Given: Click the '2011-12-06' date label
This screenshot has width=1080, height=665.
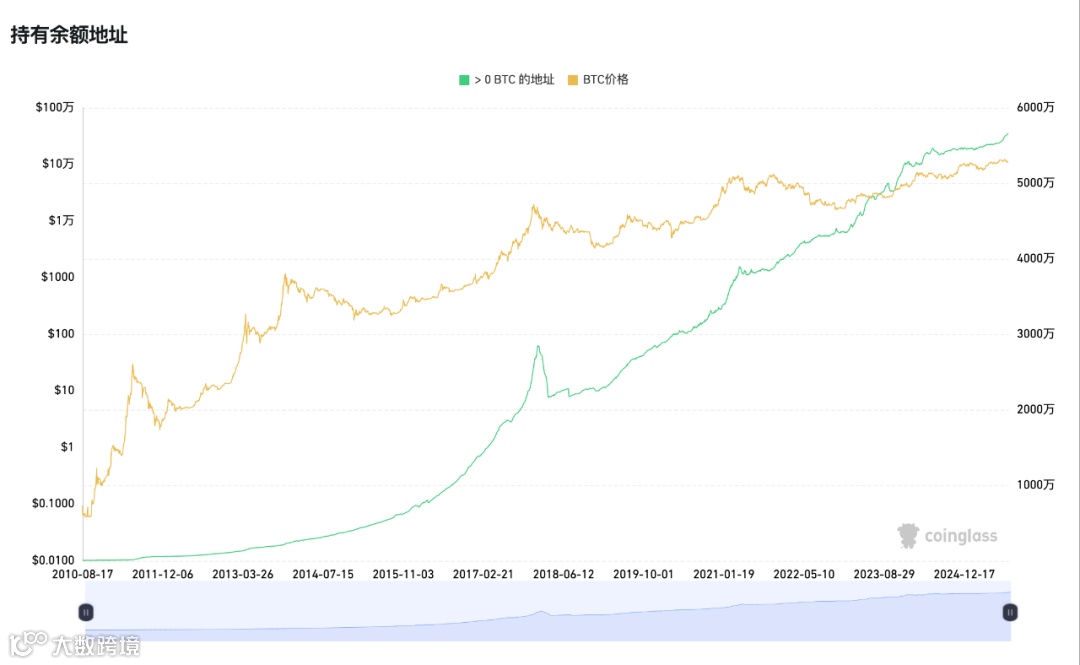Looking at the screenshot, I should click(x=163, y=574).
